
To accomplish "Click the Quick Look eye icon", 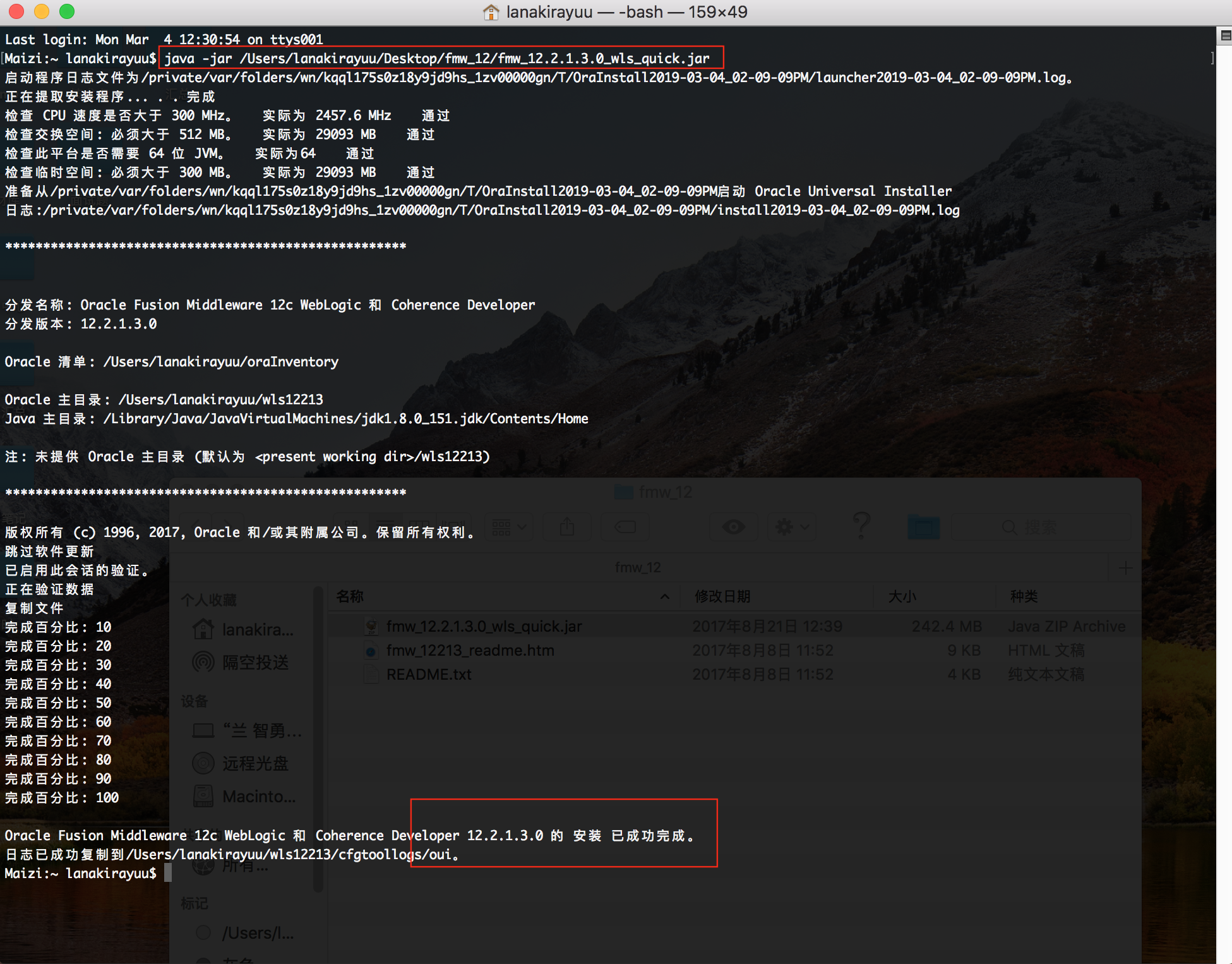I will point(733,527).
